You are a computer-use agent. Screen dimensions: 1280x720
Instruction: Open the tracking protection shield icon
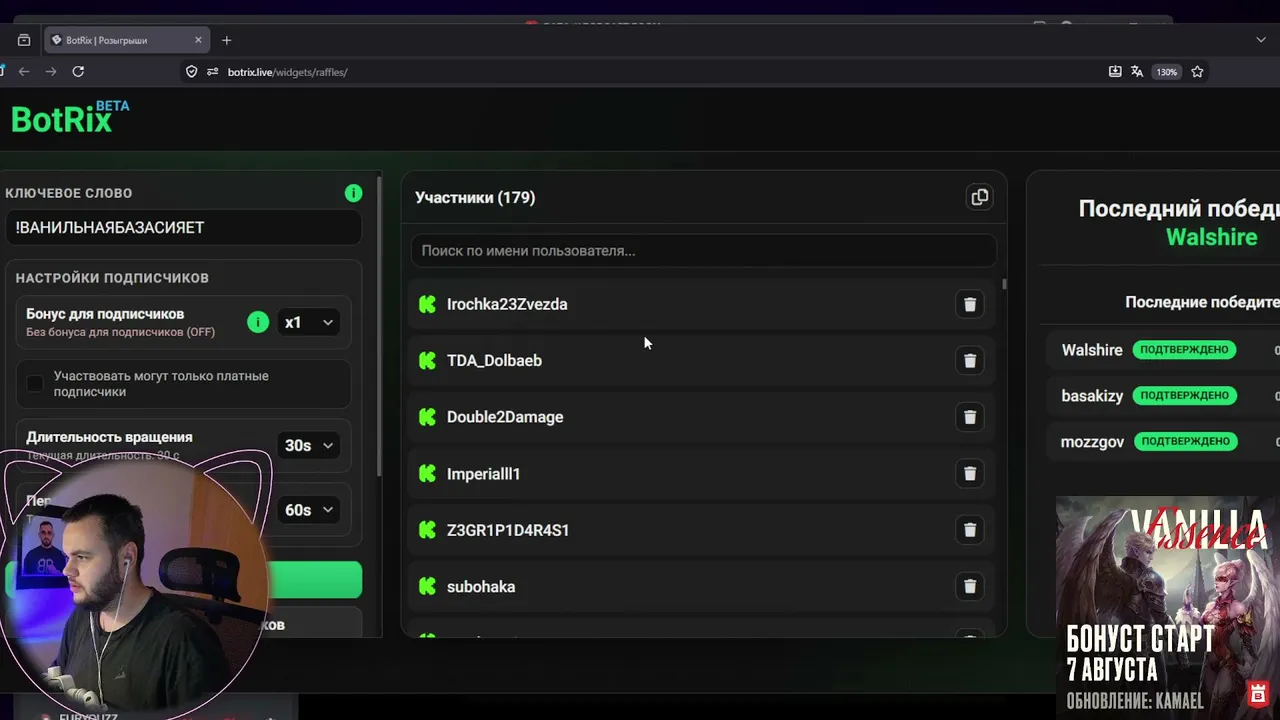pos(192,71)
